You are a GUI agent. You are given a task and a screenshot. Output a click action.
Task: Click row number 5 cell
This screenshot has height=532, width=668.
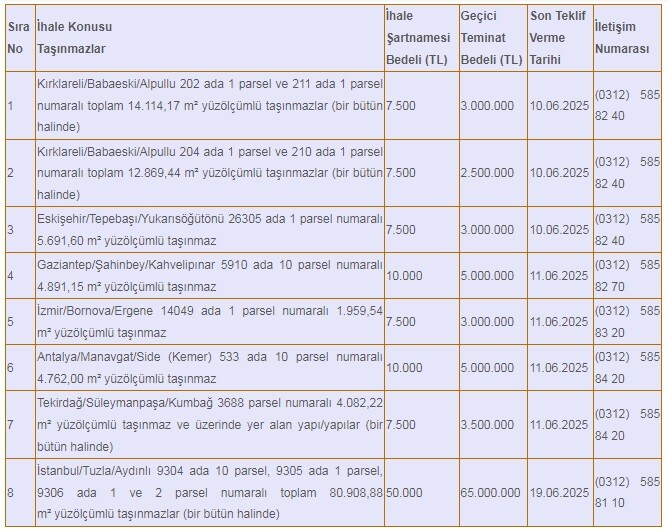click(20, 322)
